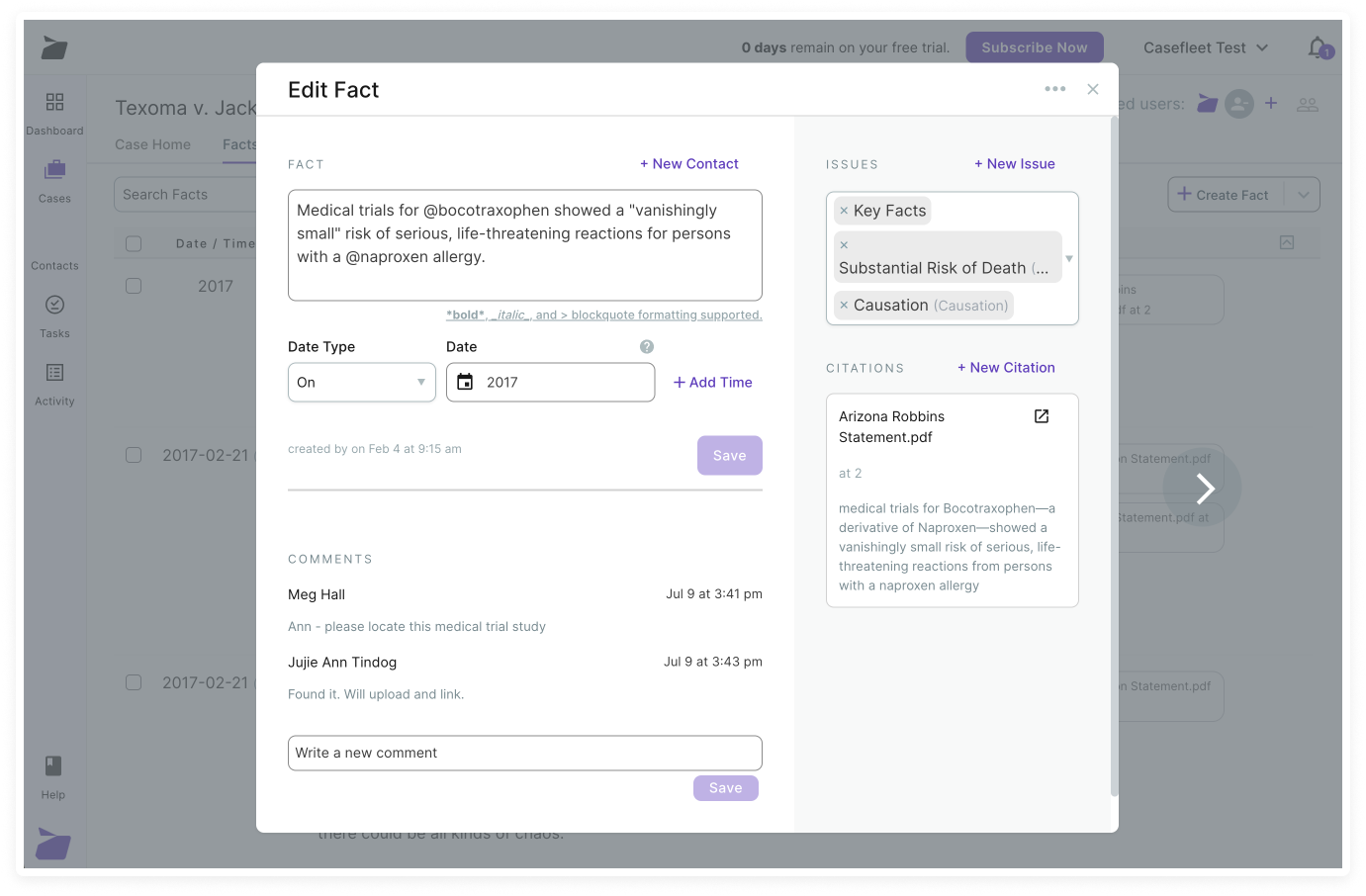Open the Date Type dropdown
The image size is (1366, 896).
(361, 382)
